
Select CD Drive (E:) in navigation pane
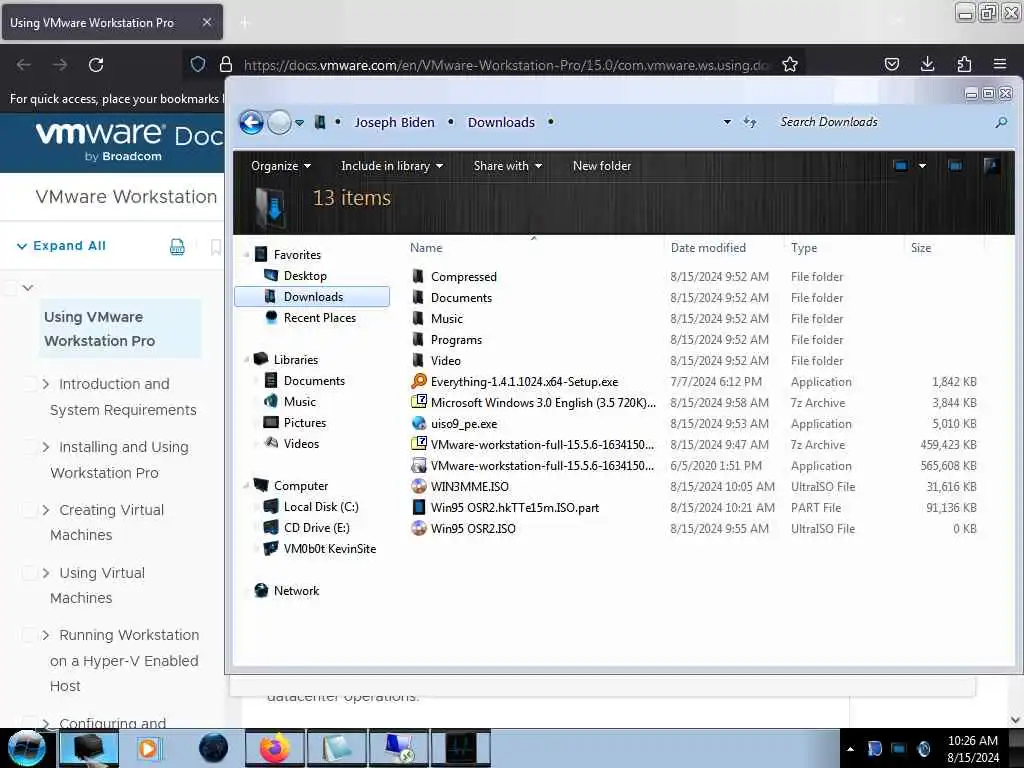[316, 528]
